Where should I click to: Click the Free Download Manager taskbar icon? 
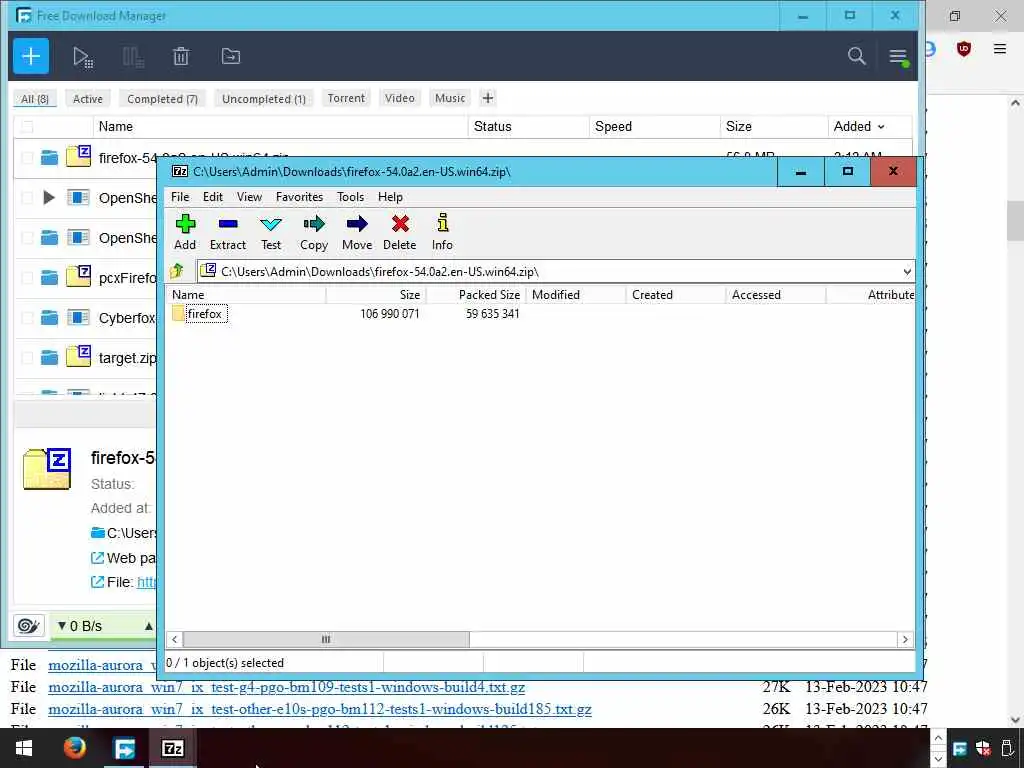pos(124,748)
